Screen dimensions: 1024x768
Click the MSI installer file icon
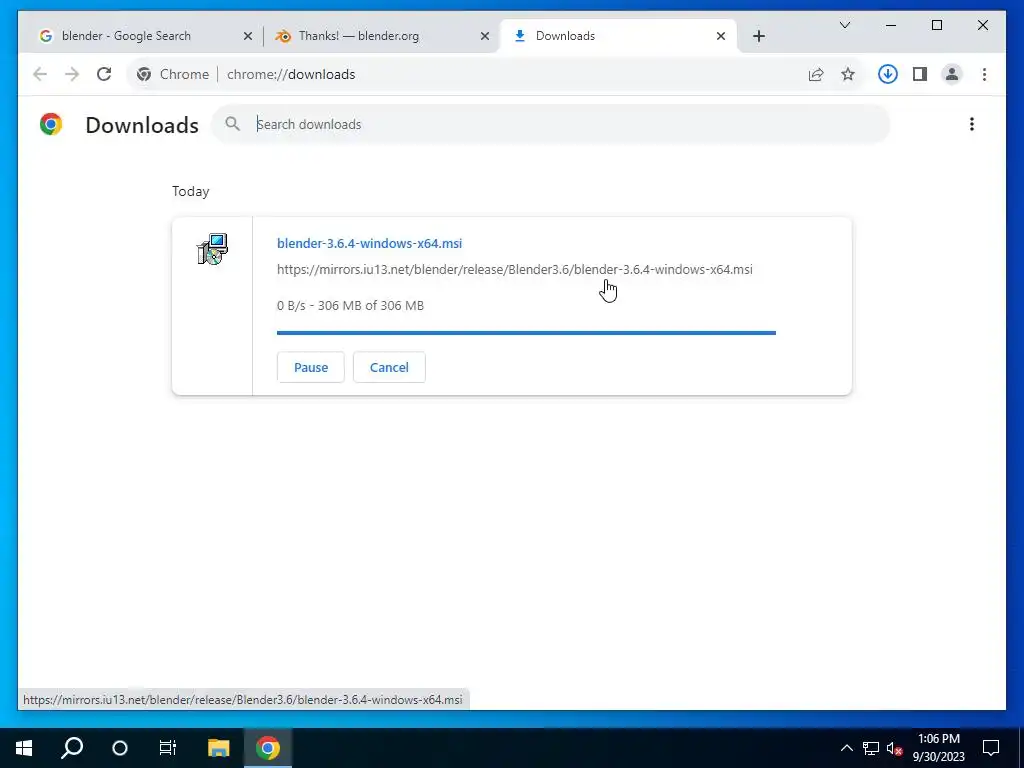point(212,249)
